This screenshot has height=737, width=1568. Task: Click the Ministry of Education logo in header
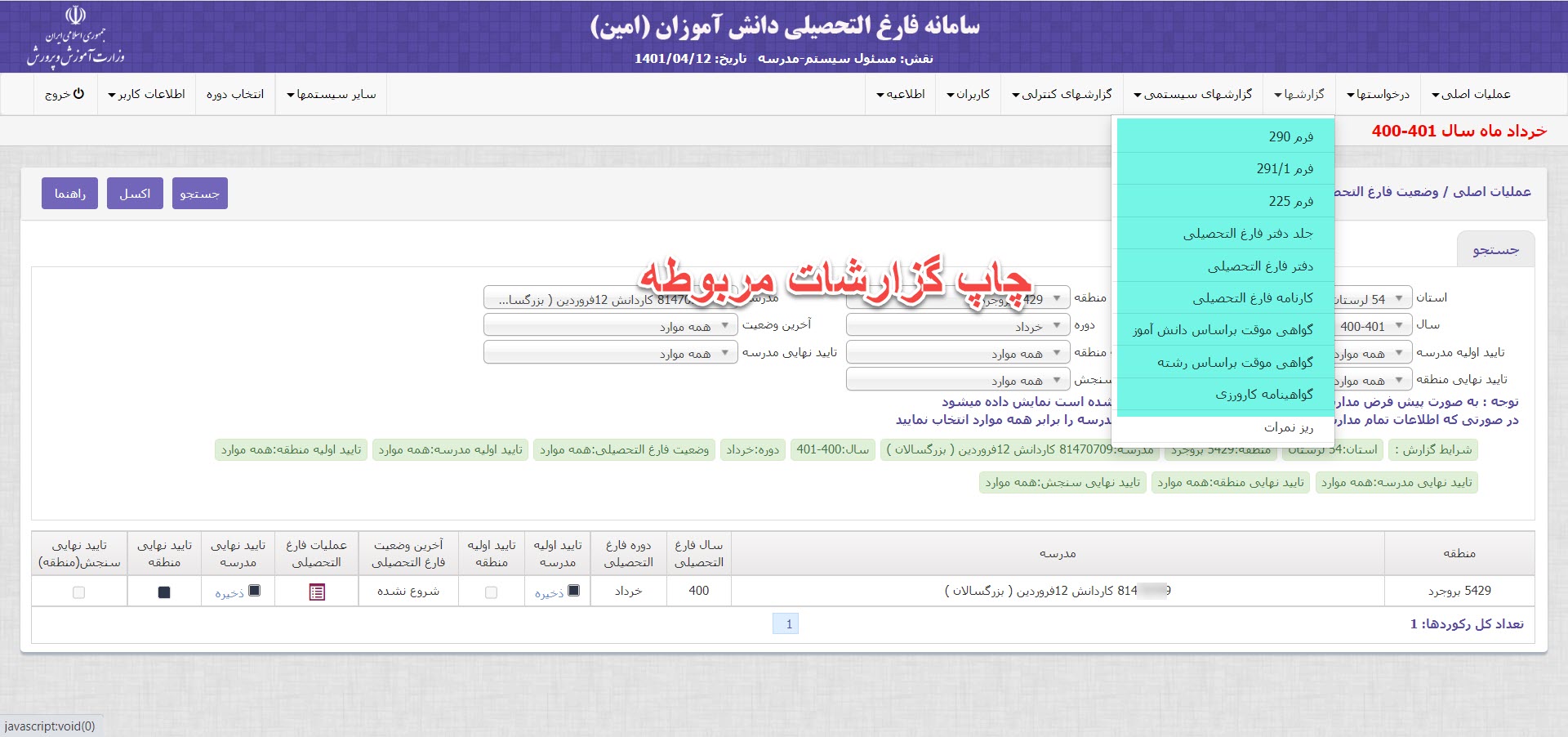click(75, 37)
